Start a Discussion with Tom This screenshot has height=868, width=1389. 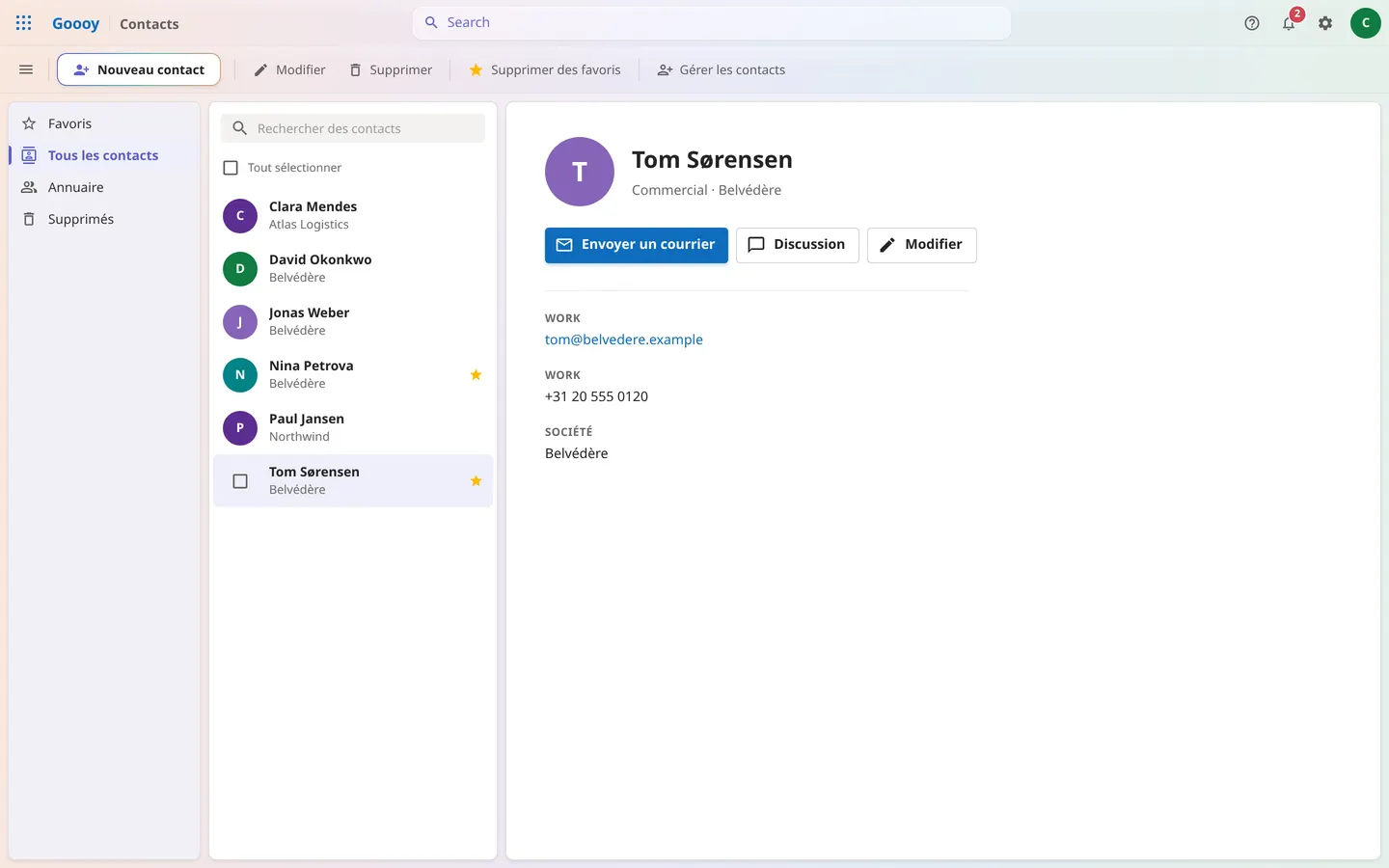point(798,245)
